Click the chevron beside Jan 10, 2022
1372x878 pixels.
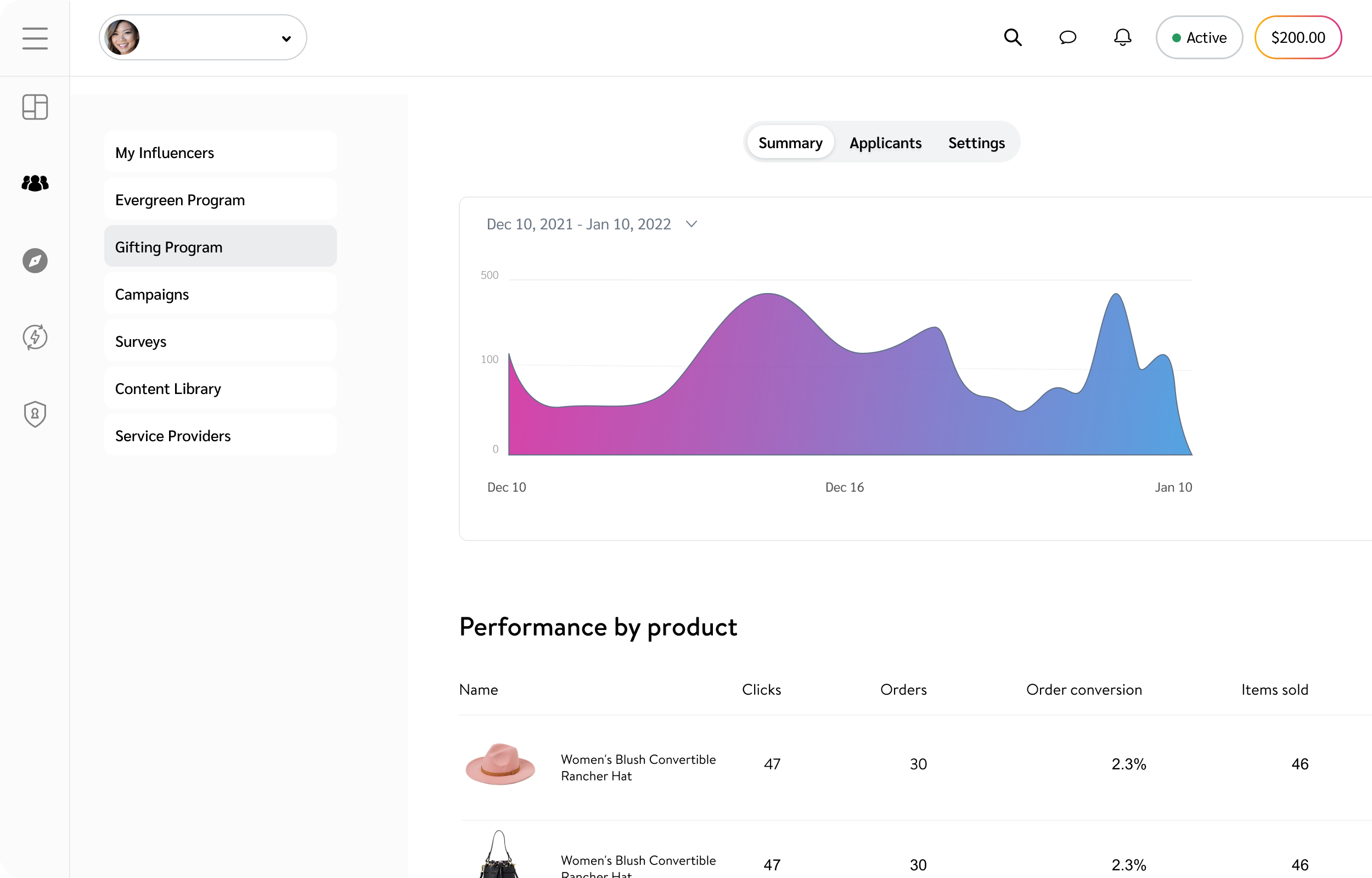[x=691, y=224]
